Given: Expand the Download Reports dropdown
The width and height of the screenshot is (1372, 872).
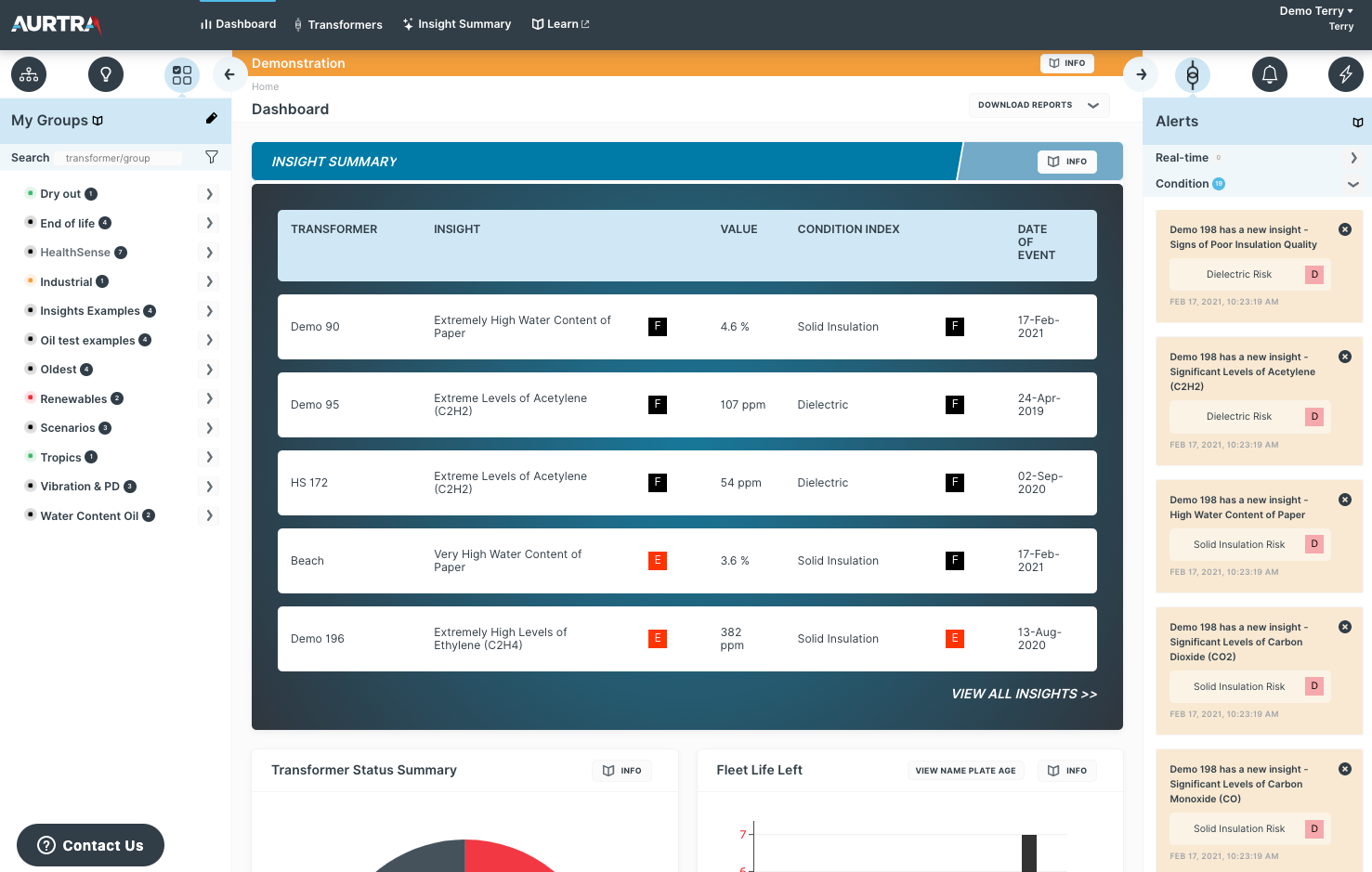Looking at the screenshot, I should [1039, 105].
